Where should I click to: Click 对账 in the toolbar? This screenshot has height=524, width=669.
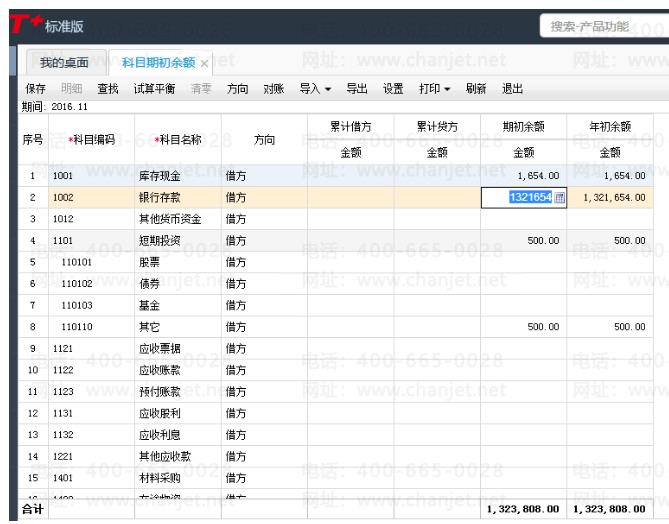(274, 89)
